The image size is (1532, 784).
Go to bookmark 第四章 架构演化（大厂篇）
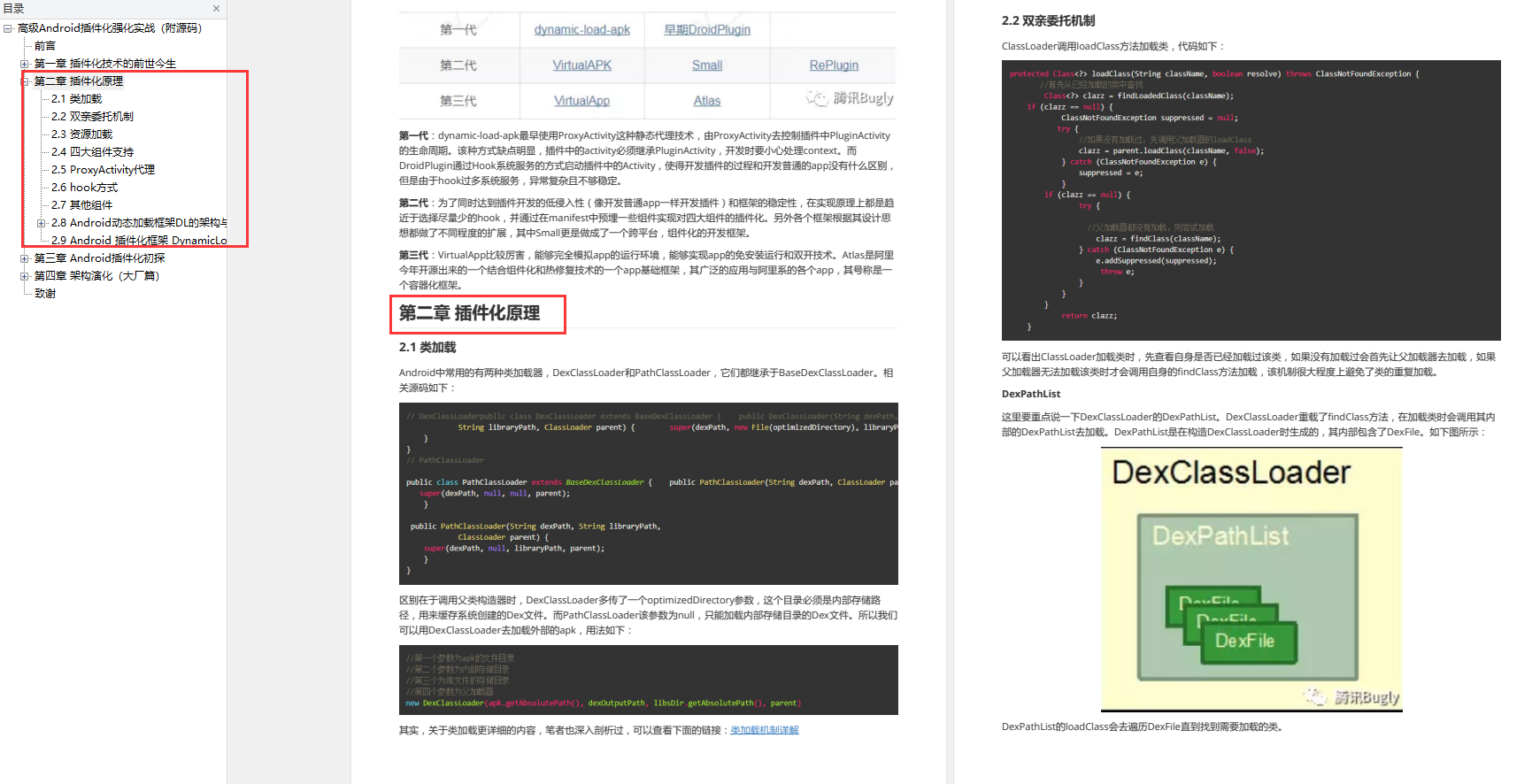tap(97, 276)
